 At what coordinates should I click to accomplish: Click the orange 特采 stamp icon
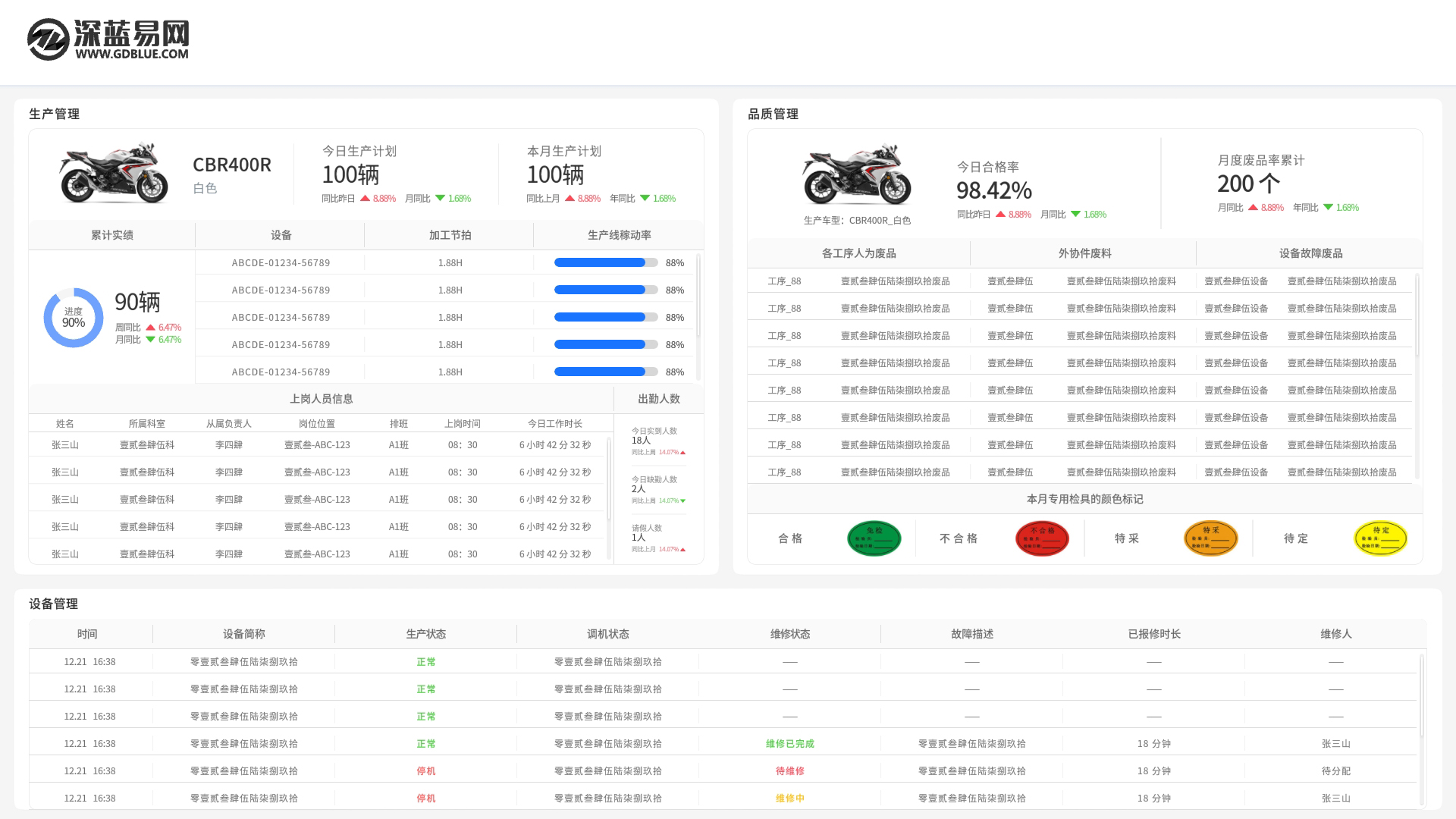[1210, 538]
